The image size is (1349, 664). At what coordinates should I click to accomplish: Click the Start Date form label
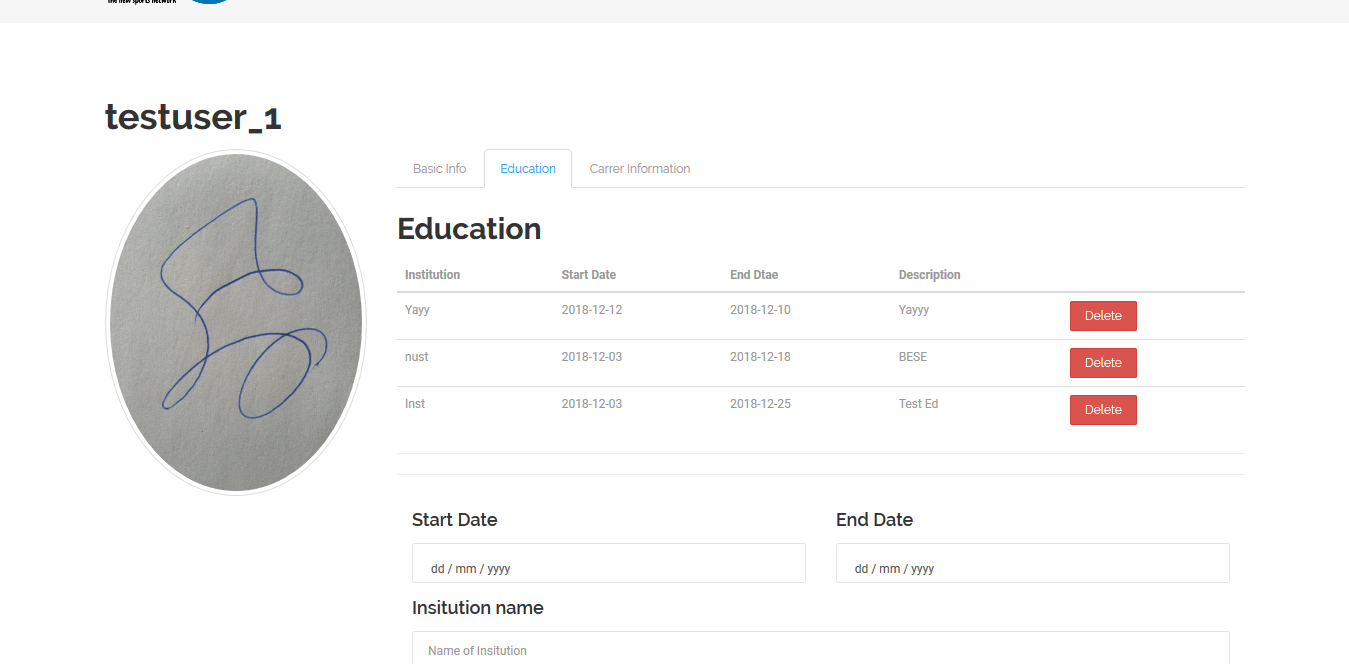coord(454,520)
